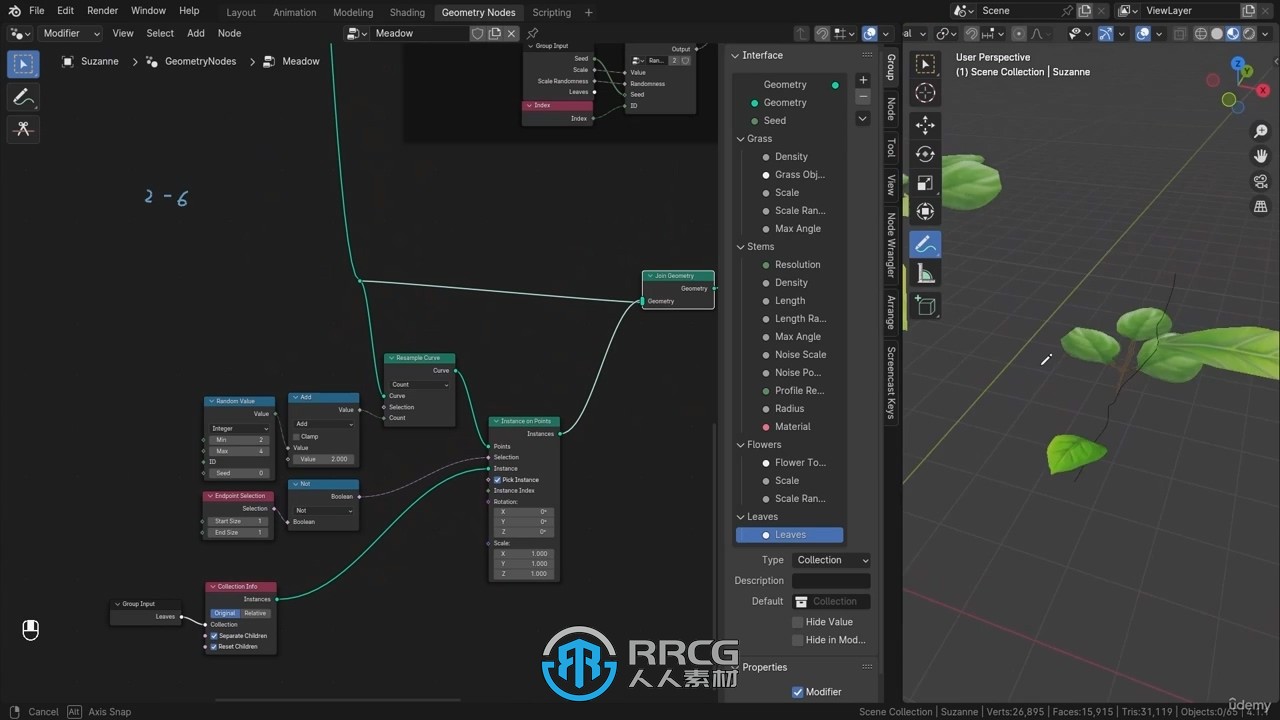Image resolution: width=1280 pixels, height=720 pixels.
Task: Click the Max value field on Random Value
Action: pyautogui.click(x=239, y=451)
